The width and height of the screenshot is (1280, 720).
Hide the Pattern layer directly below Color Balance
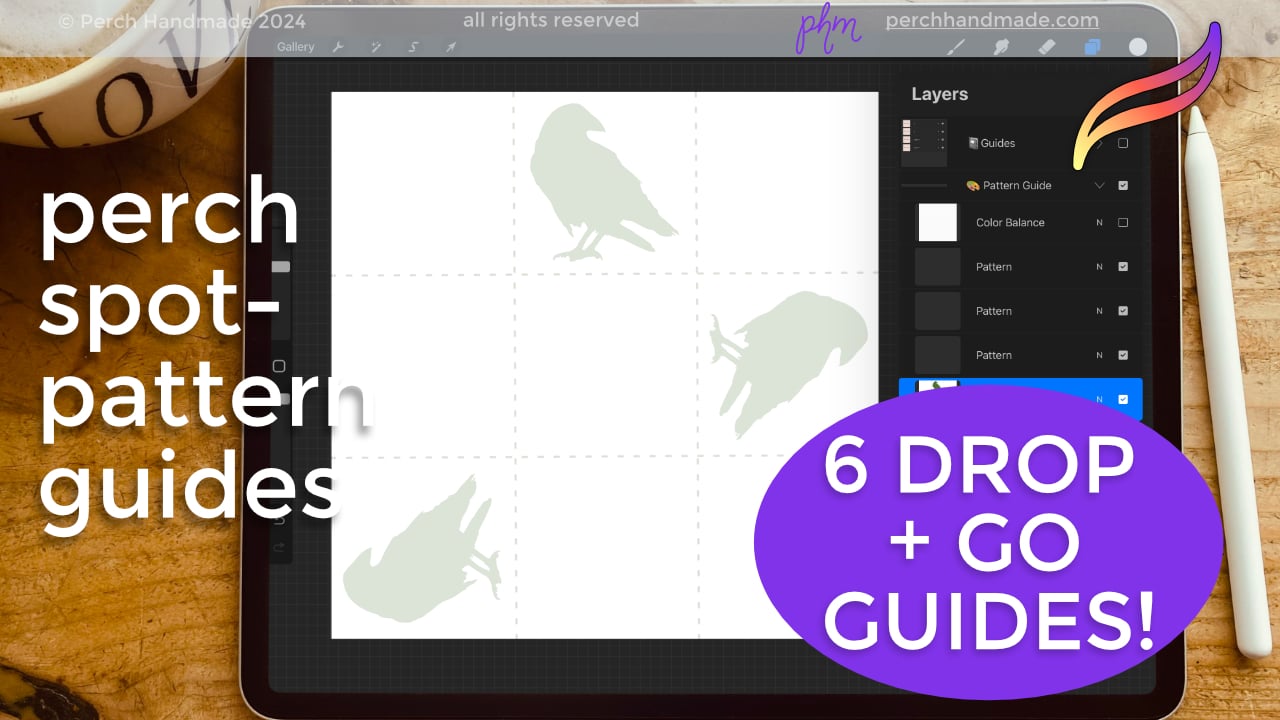click(x=1123, y=267)
